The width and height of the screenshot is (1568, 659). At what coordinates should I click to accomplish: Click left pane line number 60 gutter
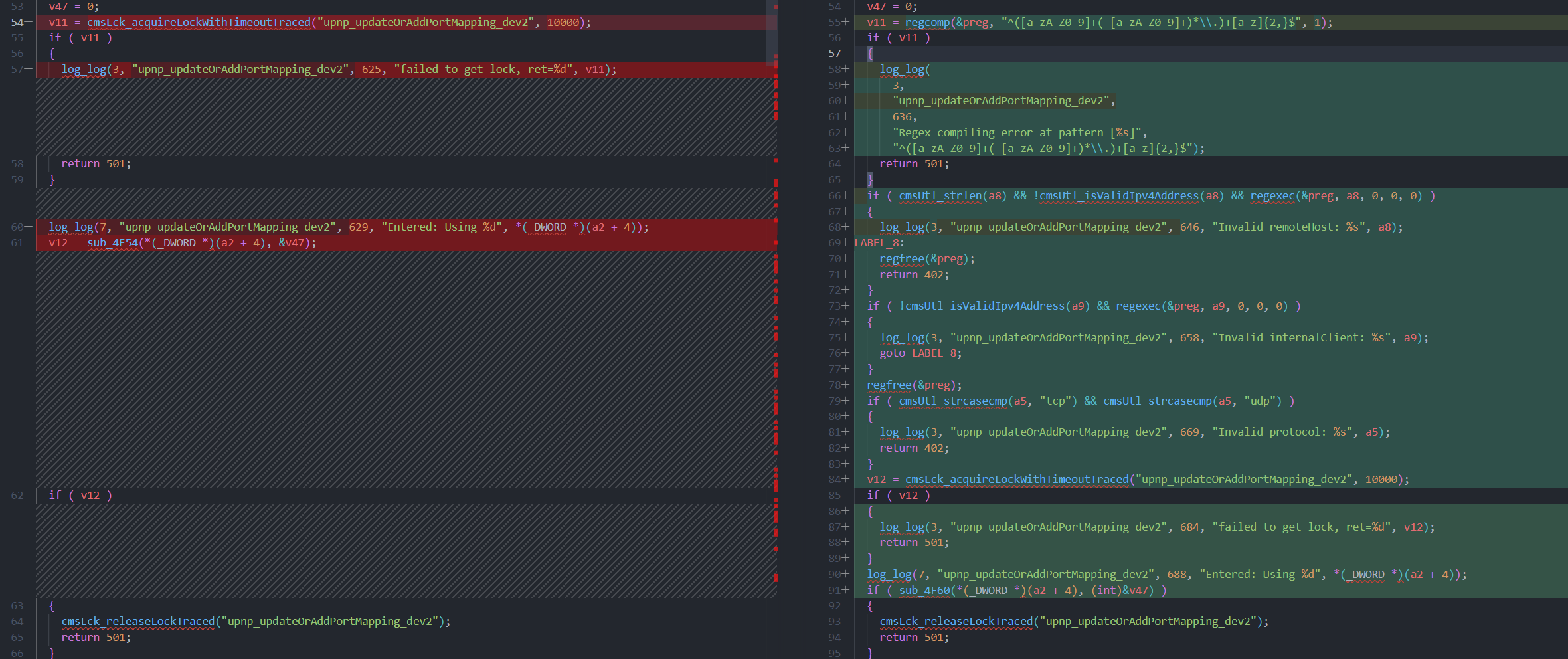[18, 227]
